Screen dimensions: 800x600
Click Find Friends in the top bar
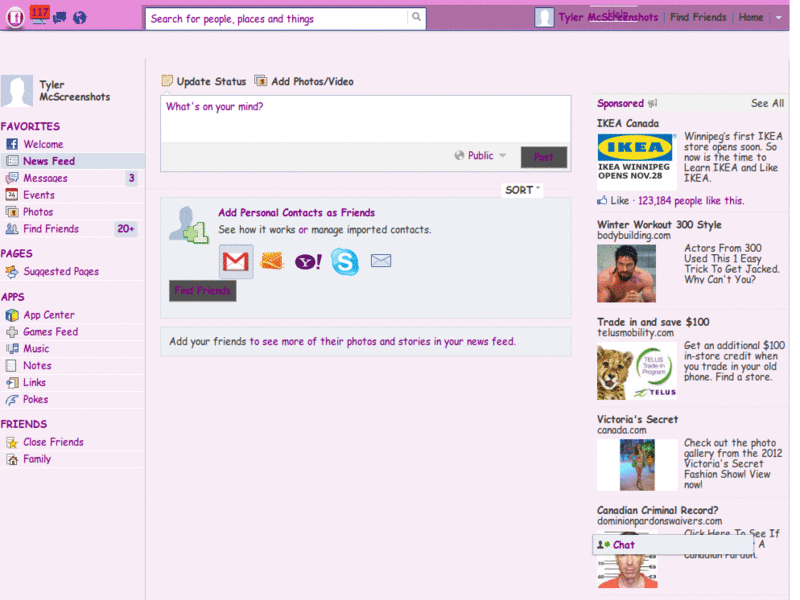coord(698,17)
